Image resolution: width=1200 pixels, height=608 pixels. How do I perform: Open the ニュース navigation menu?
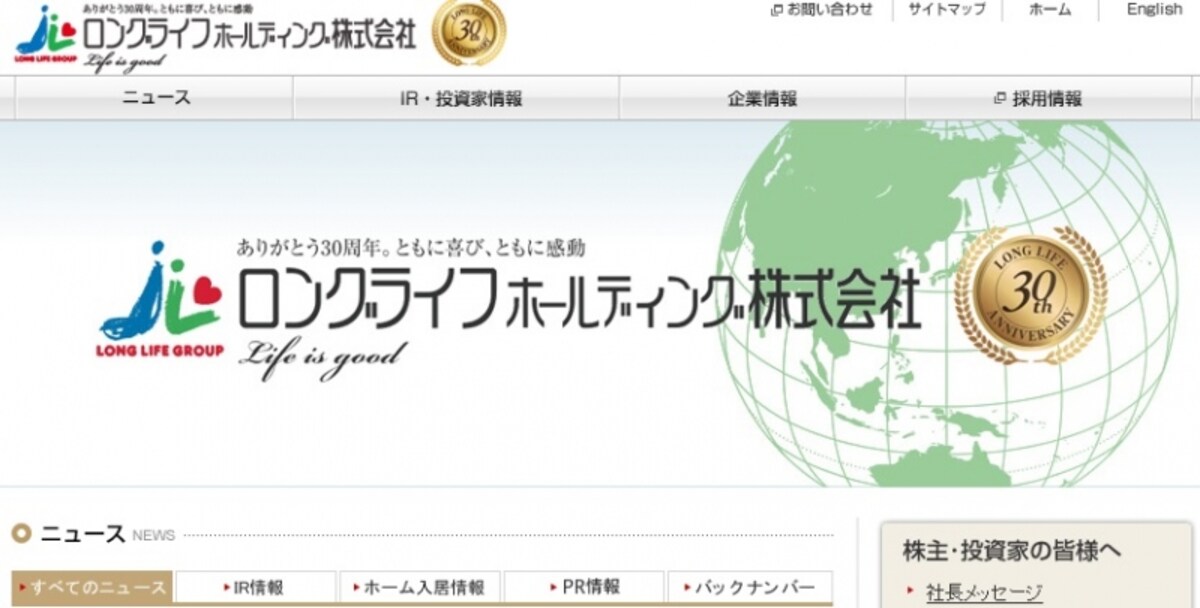click(156, 98)
